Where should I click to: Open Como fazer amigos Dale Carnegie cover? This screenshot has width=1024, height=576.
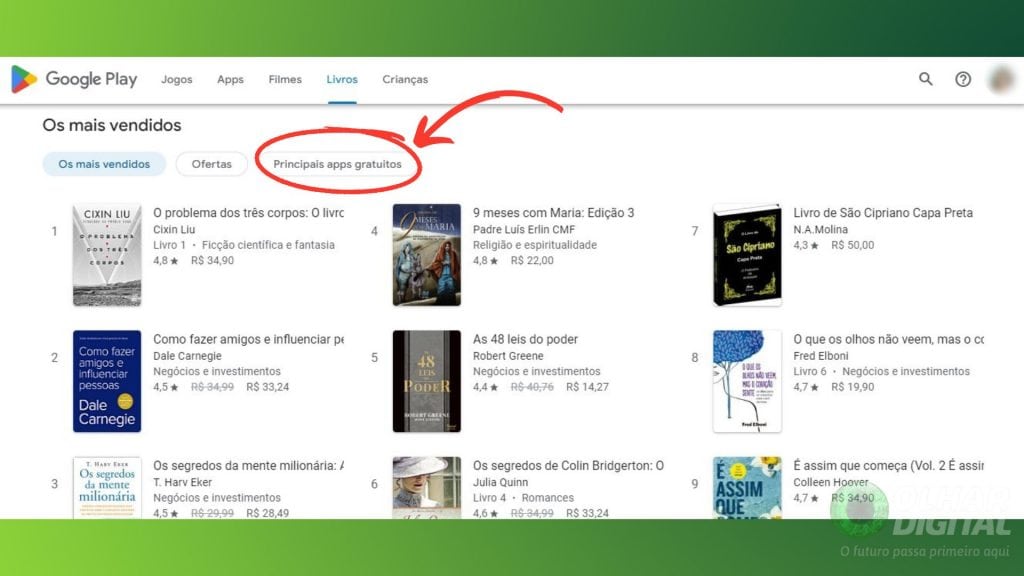107,381
